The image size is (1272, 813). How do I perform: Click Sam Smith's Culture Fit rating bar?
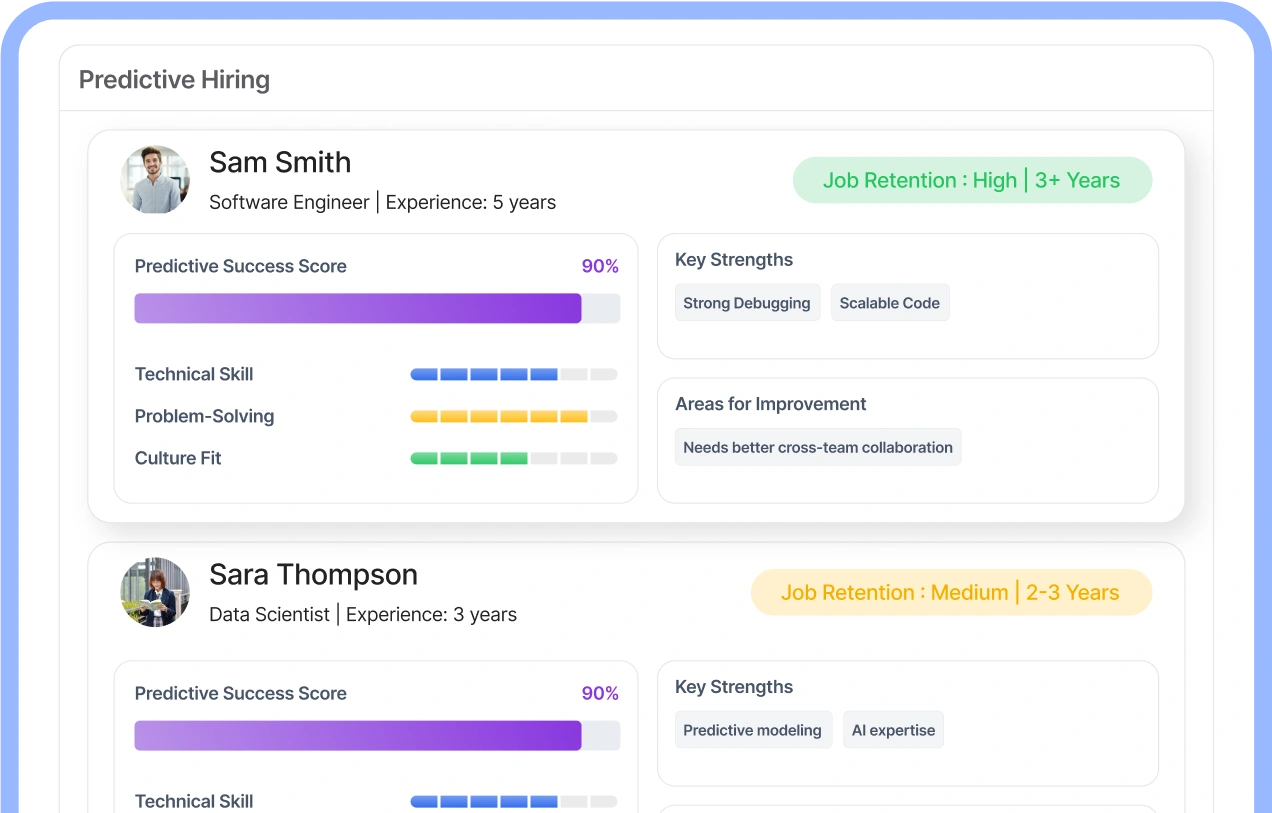514,458
